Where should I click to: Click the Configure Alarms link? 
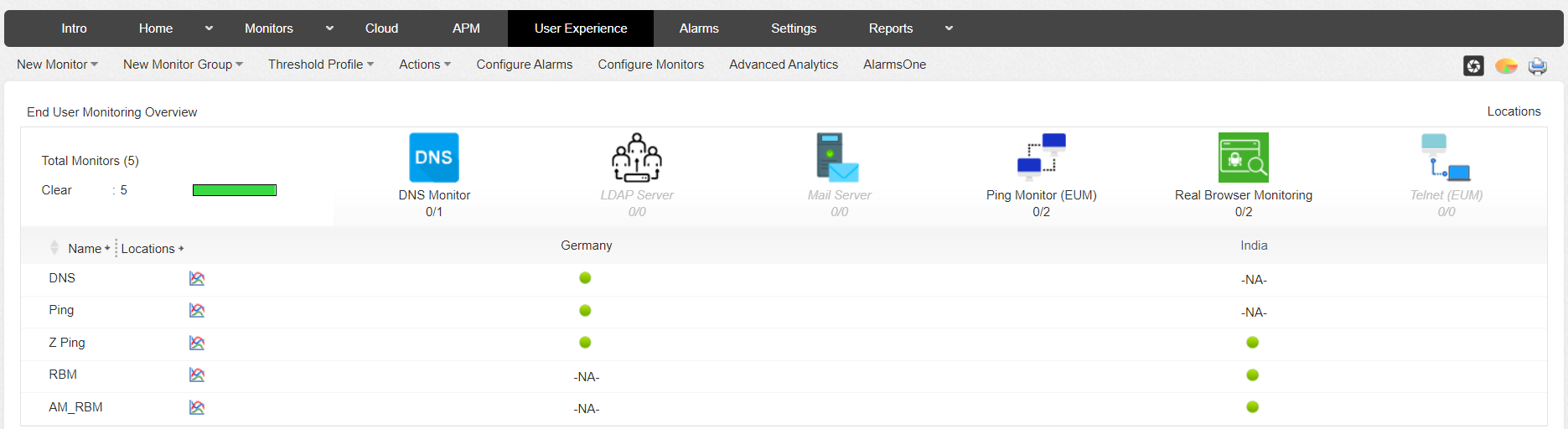point(525,65)
